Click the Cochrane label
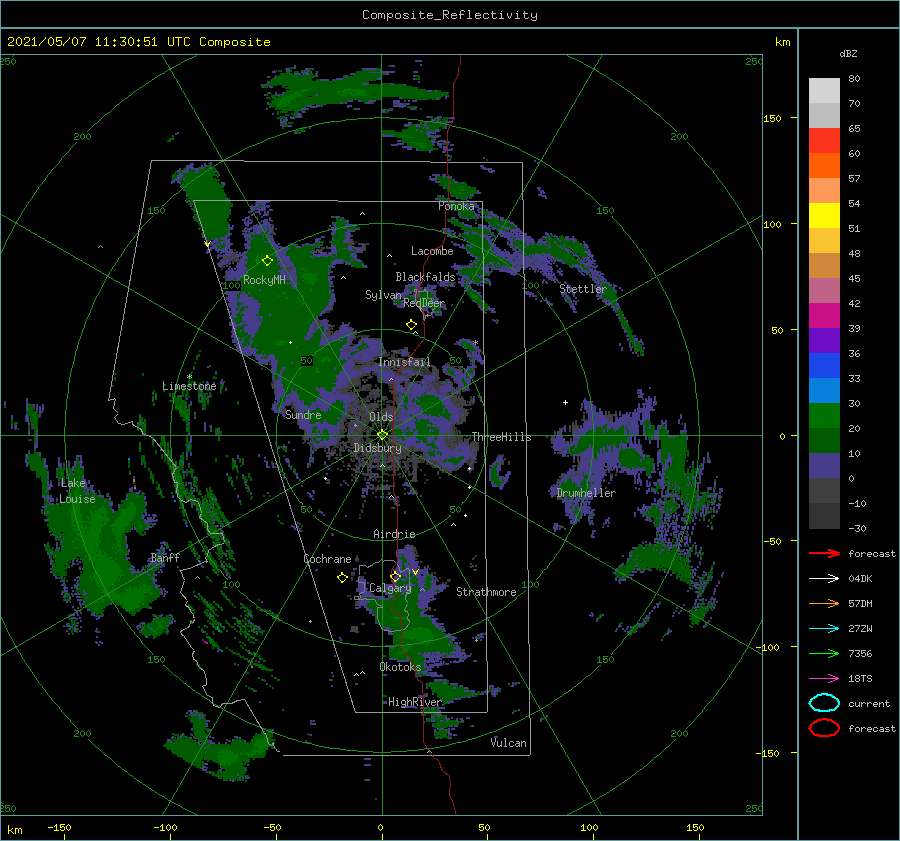 tap(327, 559)
